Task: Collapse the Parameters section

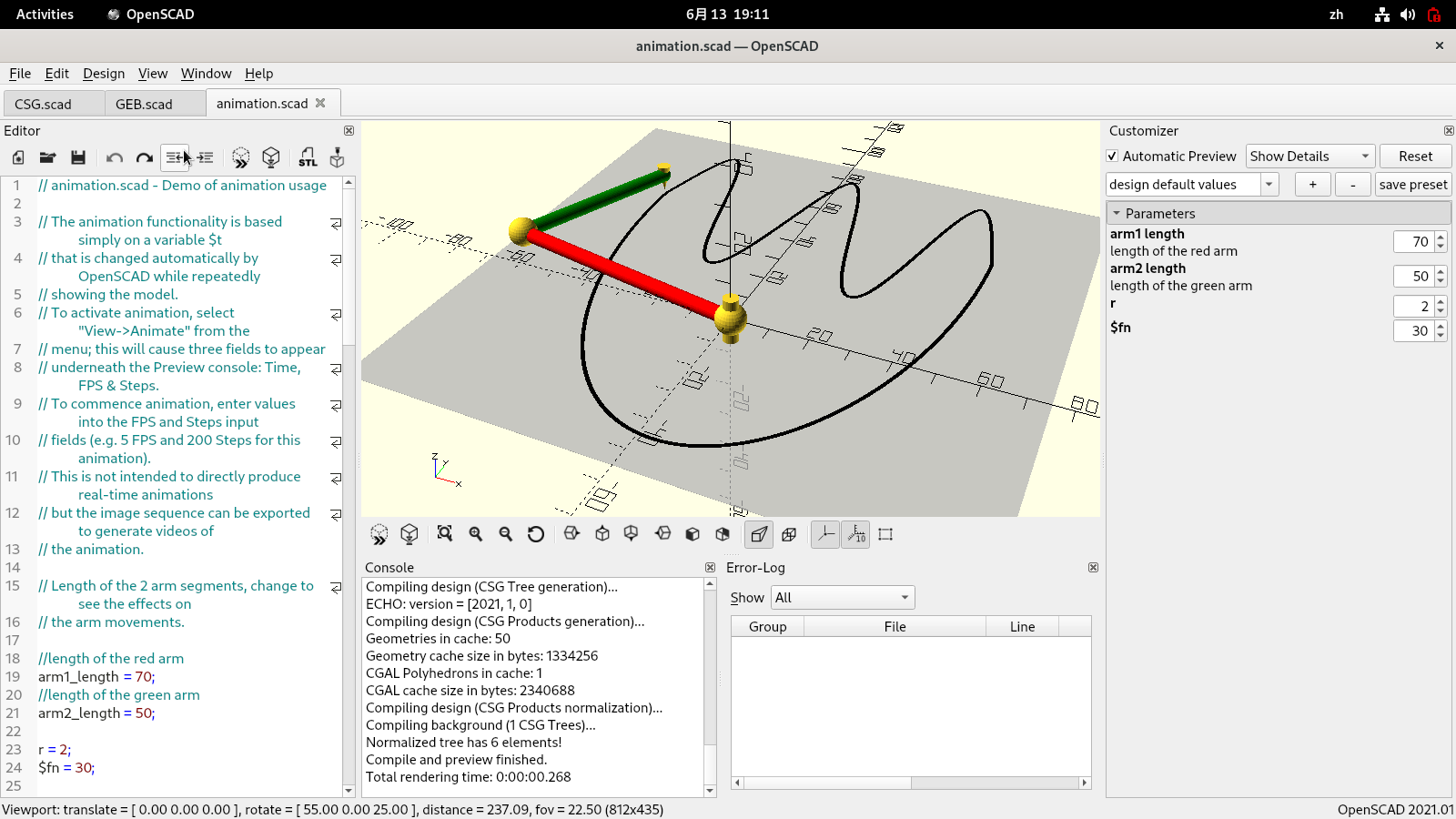Action: click(1117, 214)
